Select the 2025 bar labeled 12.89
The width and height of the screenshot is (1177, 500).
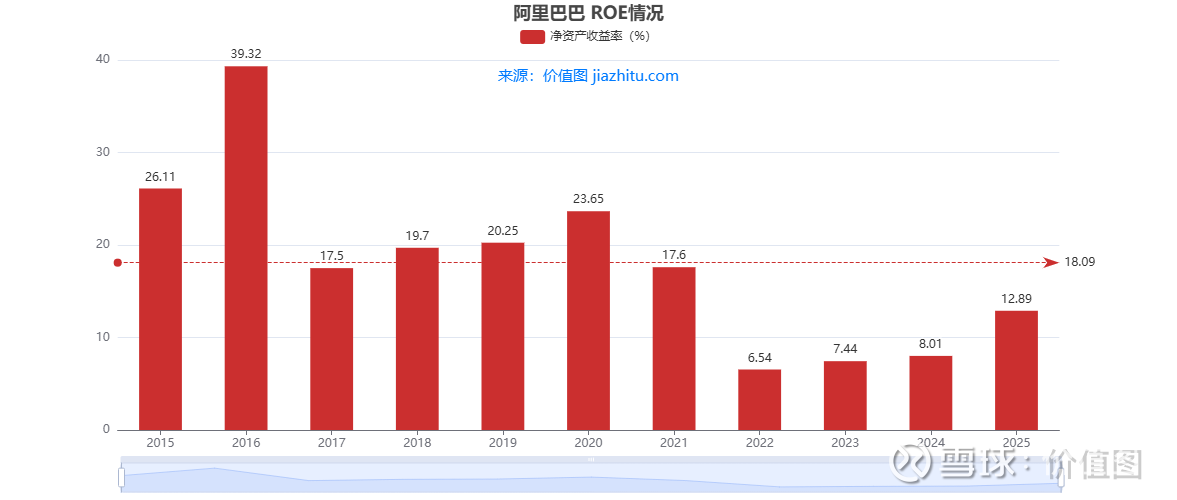[1016, 370]
